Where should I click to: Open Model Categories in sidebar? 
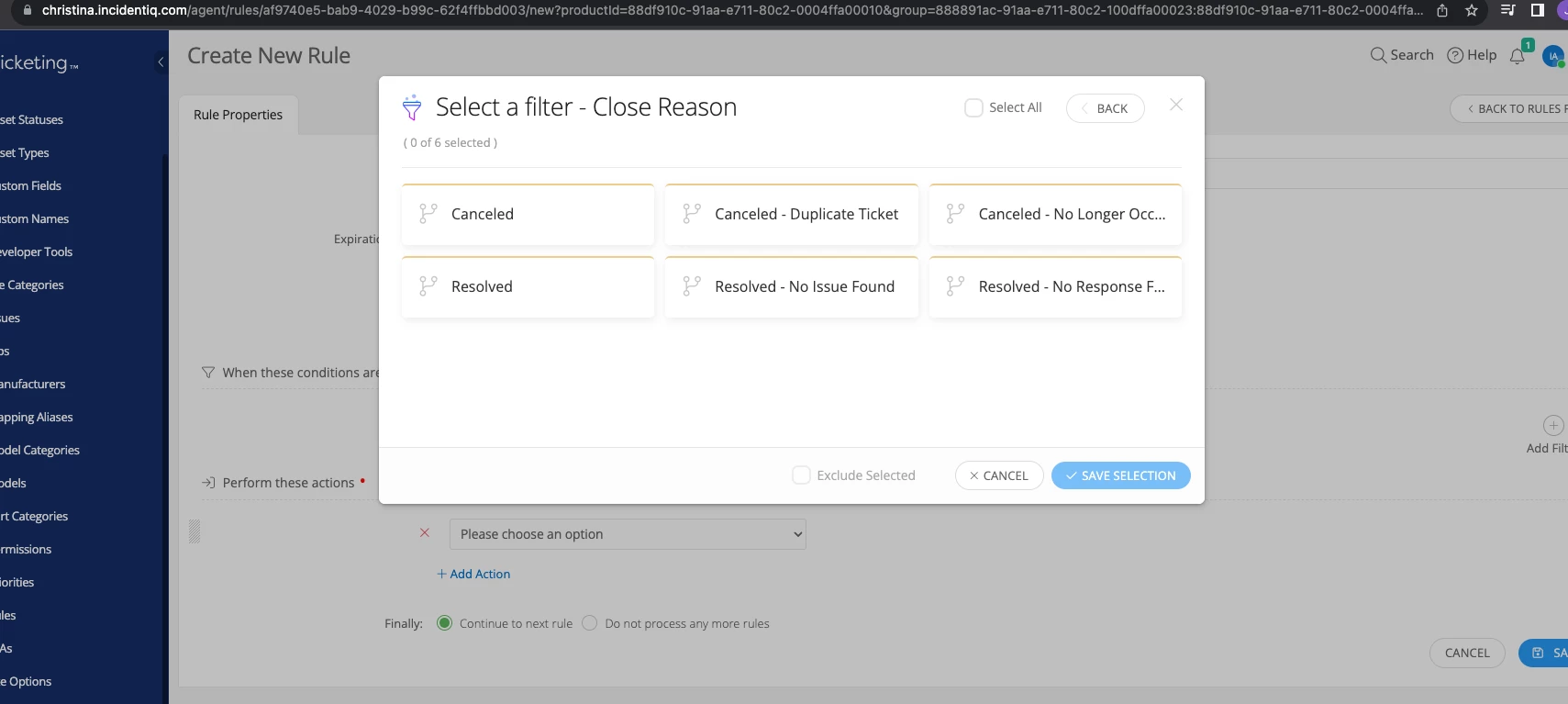point(39,450)
